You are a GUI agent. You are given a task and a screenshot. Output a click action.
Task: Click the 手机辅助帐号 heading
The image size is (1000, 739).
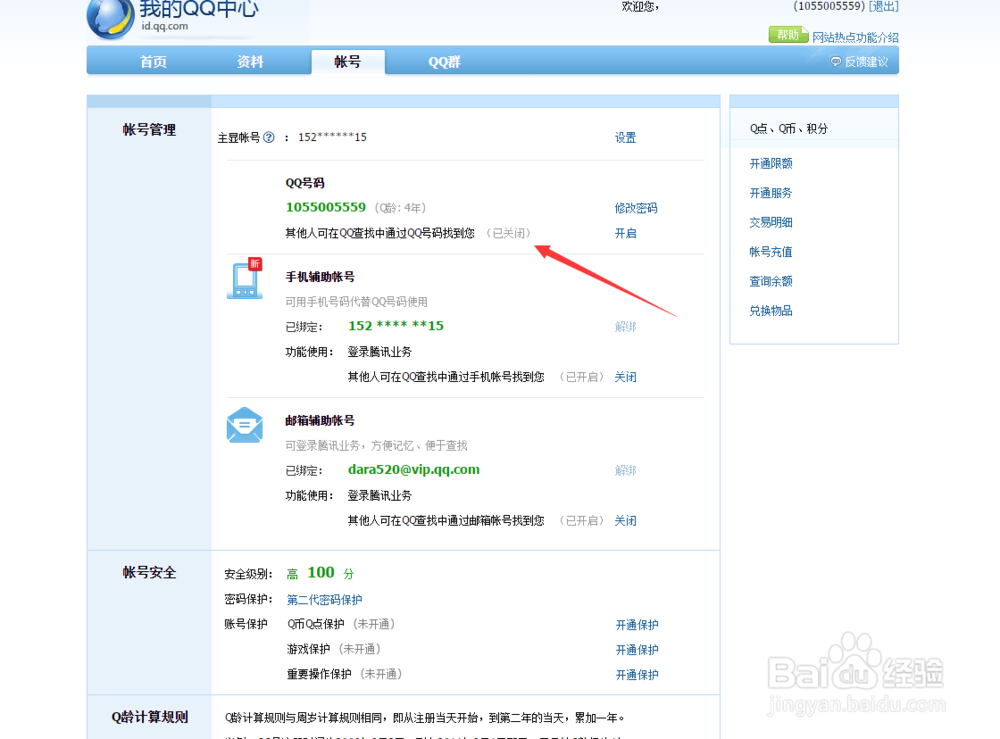[320, 277]
